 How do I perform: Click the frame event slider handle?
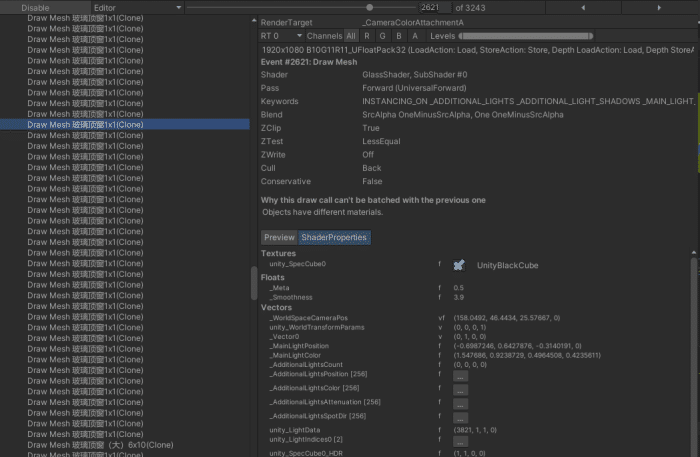(369, 8)
